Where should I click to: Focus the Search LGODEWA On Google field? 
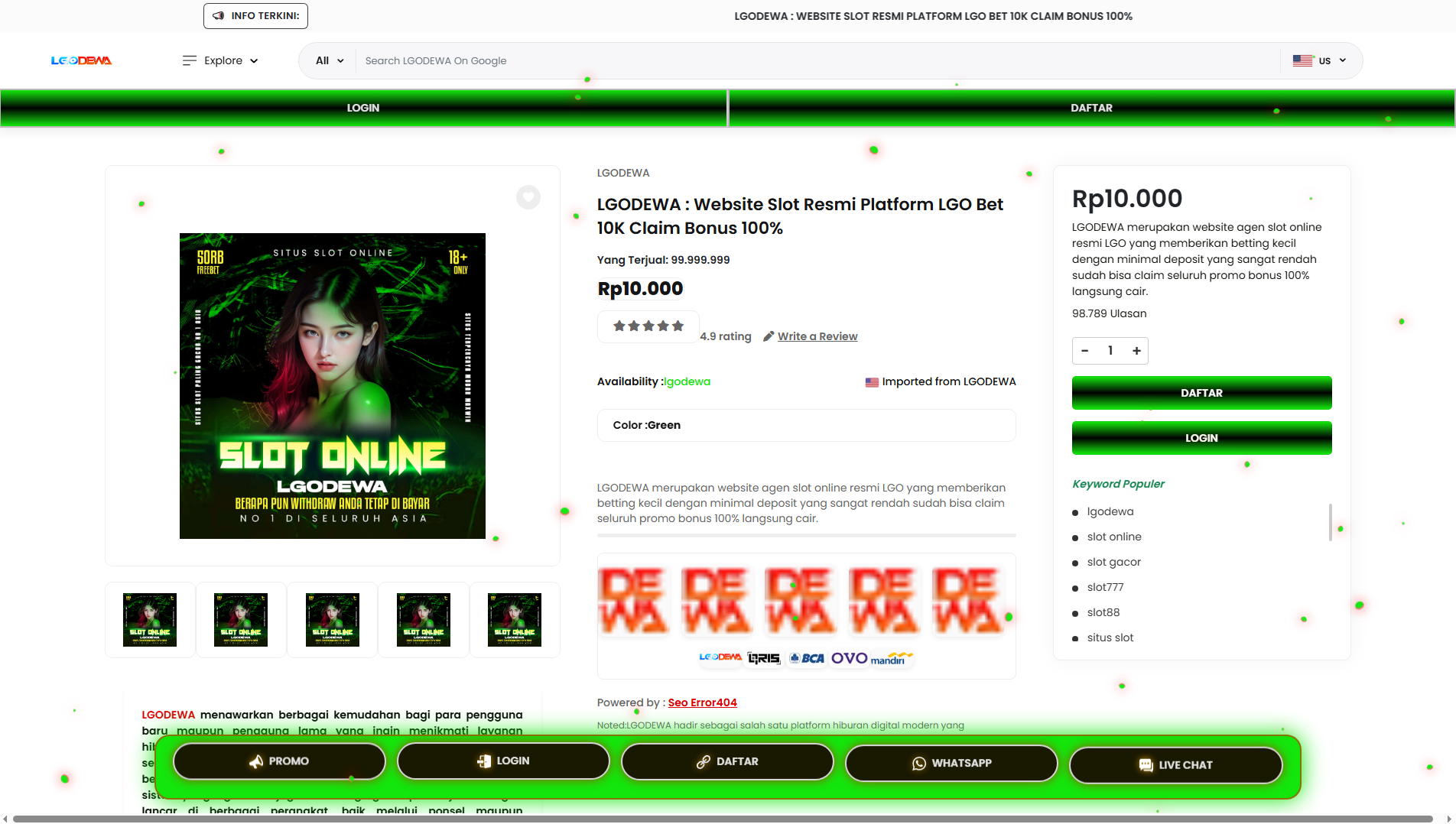818,60
